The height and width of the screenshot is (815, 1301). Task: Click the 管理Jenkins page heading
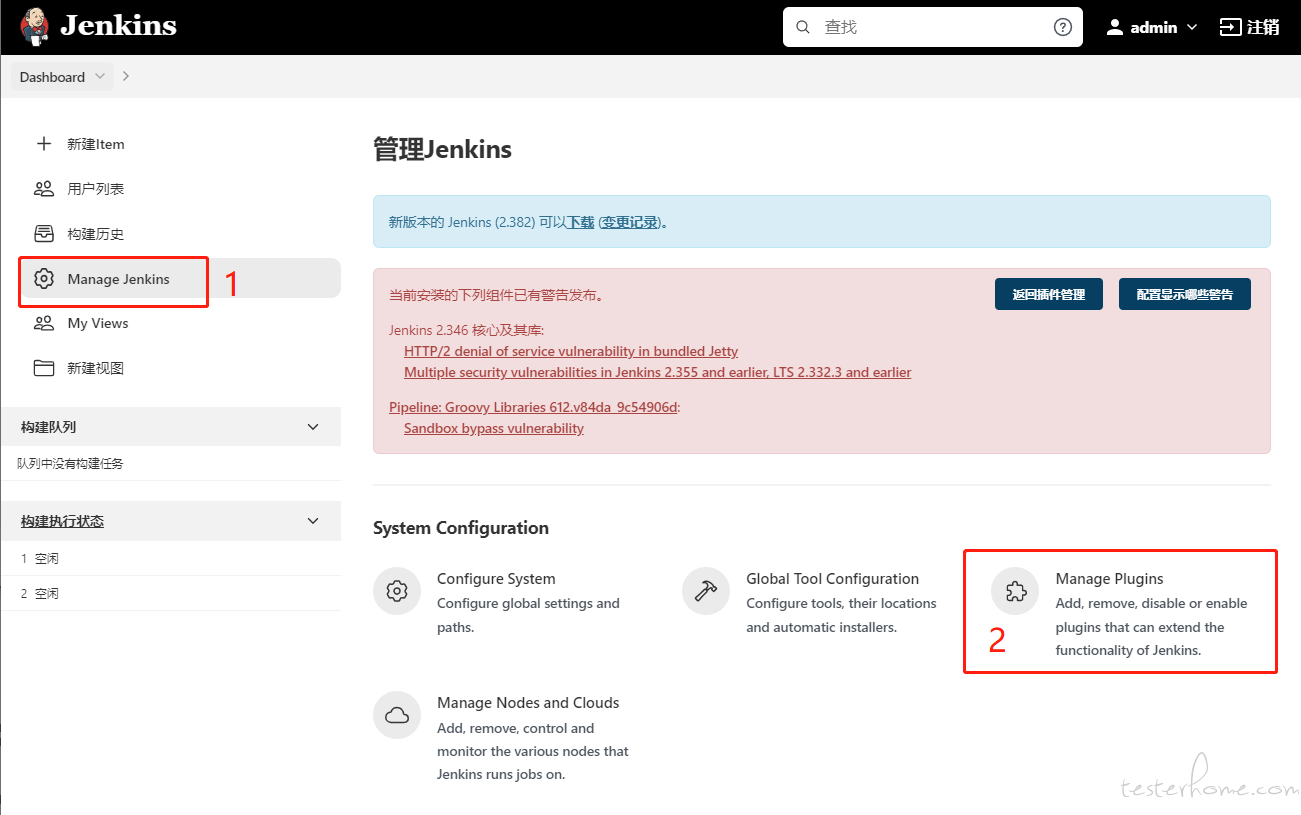click(442, 150)
